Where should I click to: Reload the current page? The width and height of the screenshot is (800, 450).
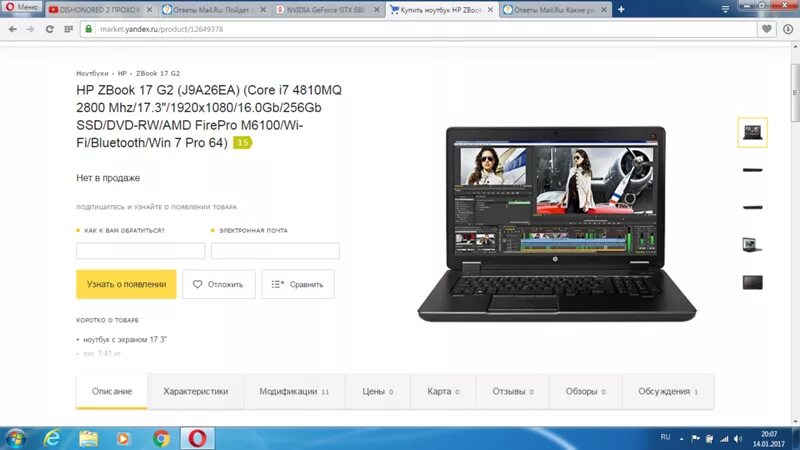[x=49, y=29]
